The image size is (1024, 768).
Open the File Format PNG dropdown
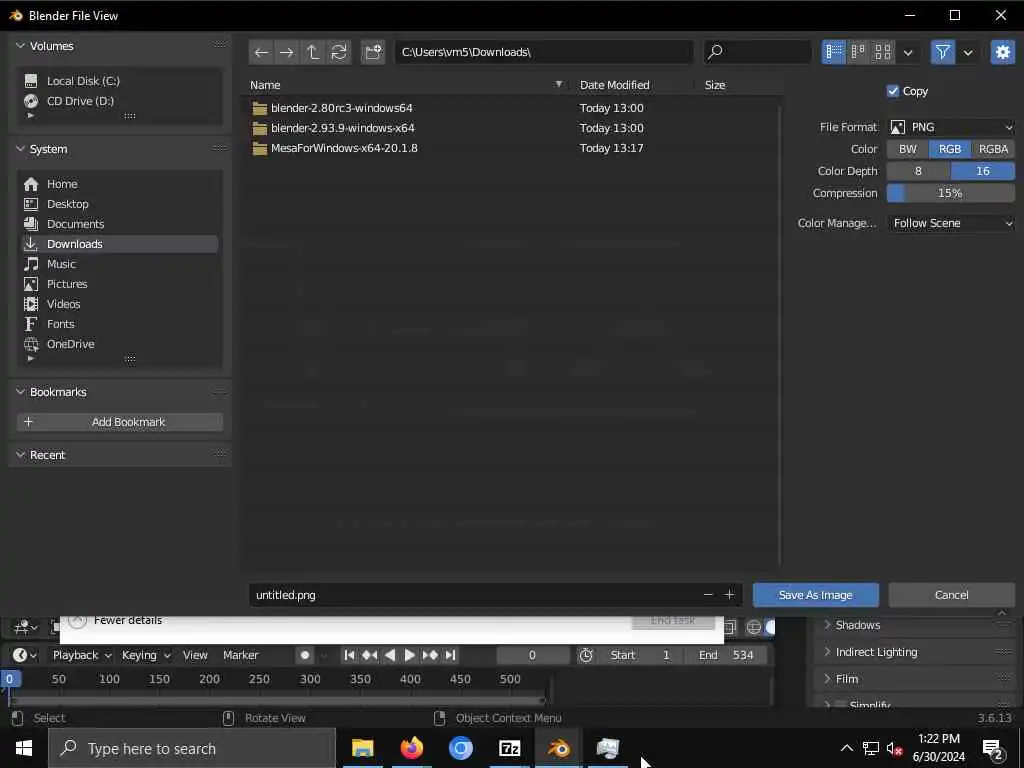click(950, 127)
